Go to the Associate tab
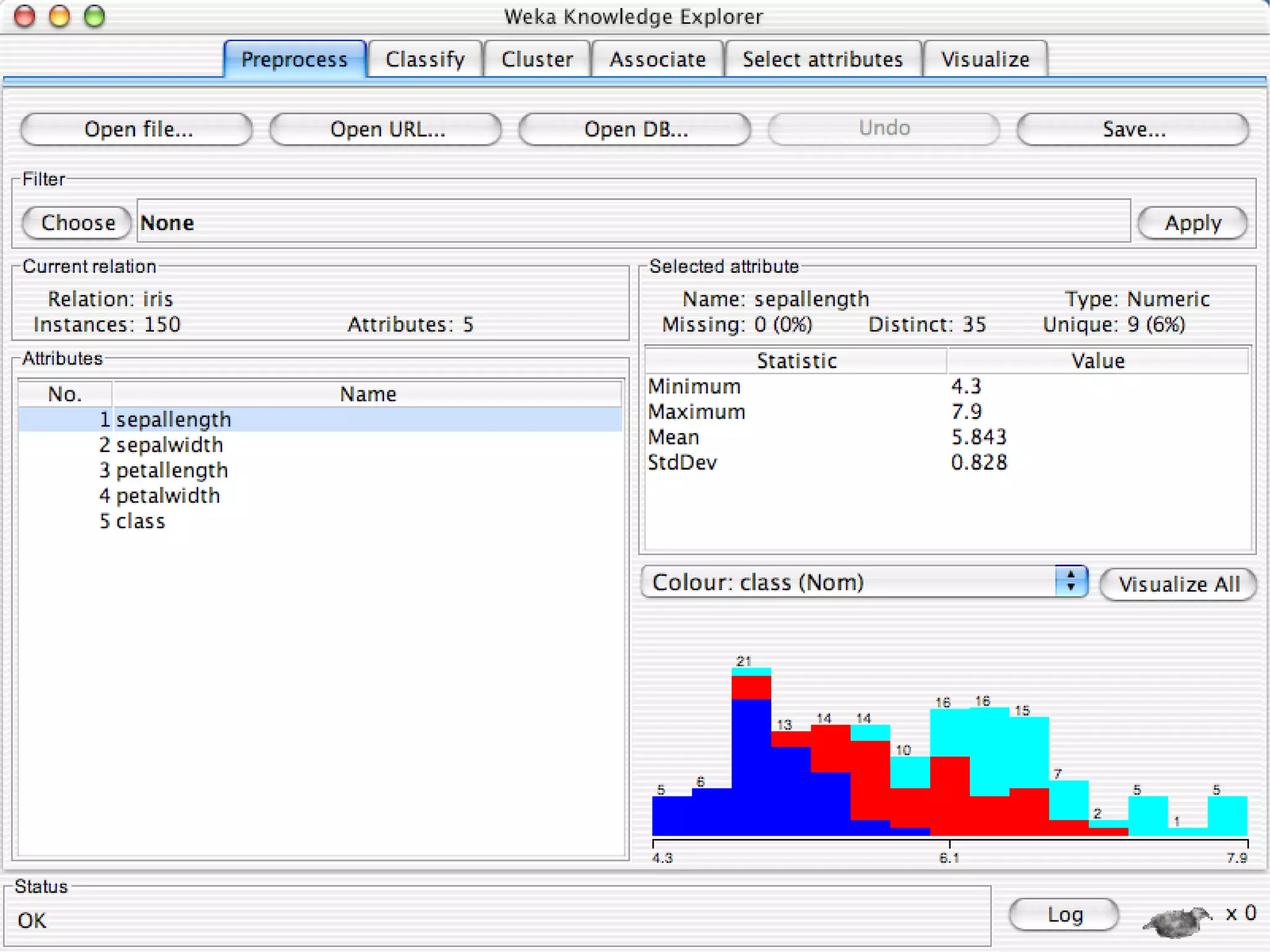The height and width of the screenshot is (952, 1270). 657,59
